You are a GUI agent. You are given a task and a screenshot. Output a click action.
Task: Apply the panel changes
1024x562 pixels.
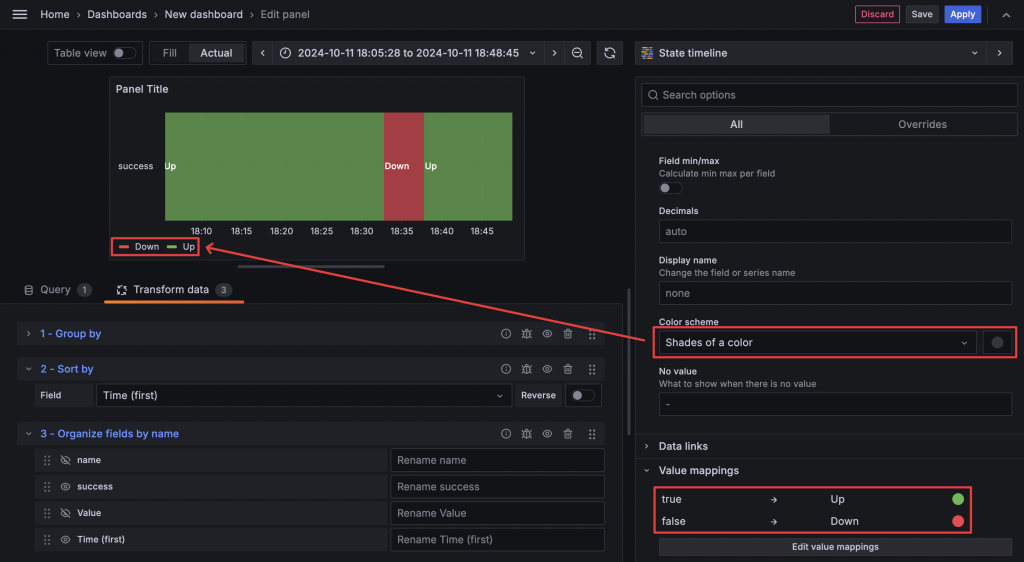pyautogui.click(x=963, y=14)
